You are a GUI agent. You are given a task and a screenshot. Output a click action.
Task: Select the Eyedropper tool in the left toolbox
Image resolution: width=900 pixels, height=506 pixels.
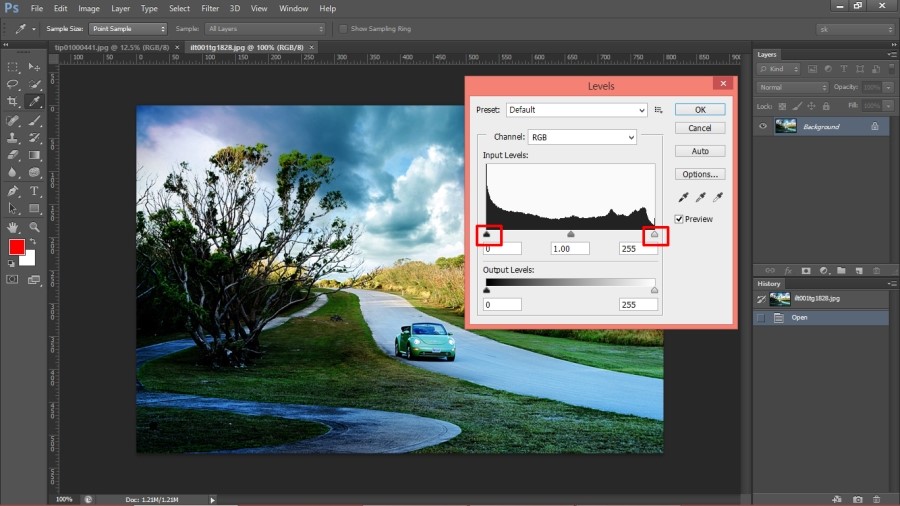point(34,102)
